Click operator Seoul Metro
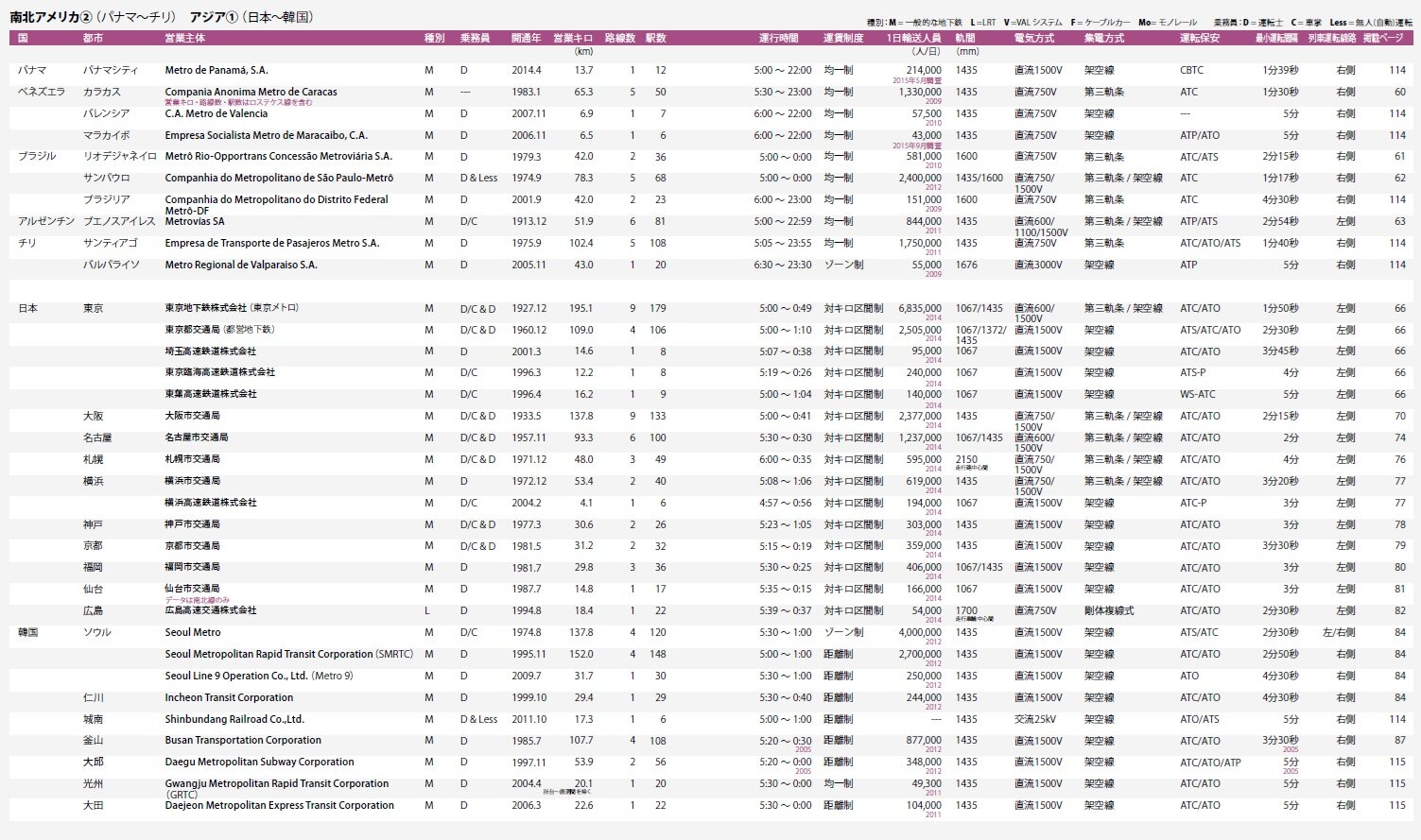 coord(193,633)
